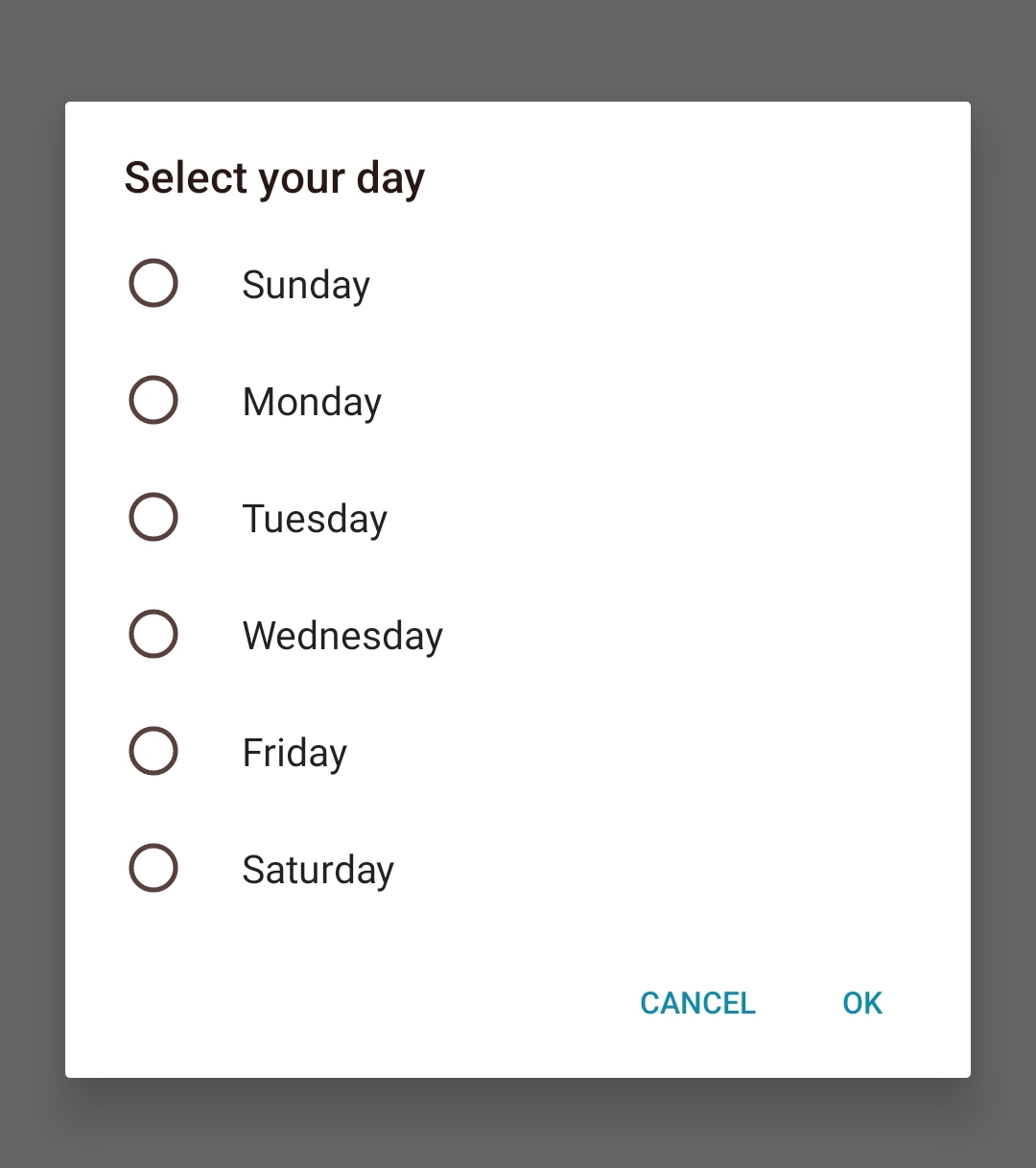Click the word Tuesday
This screenshot has height=1168, width=1036.
pos(315,519)
